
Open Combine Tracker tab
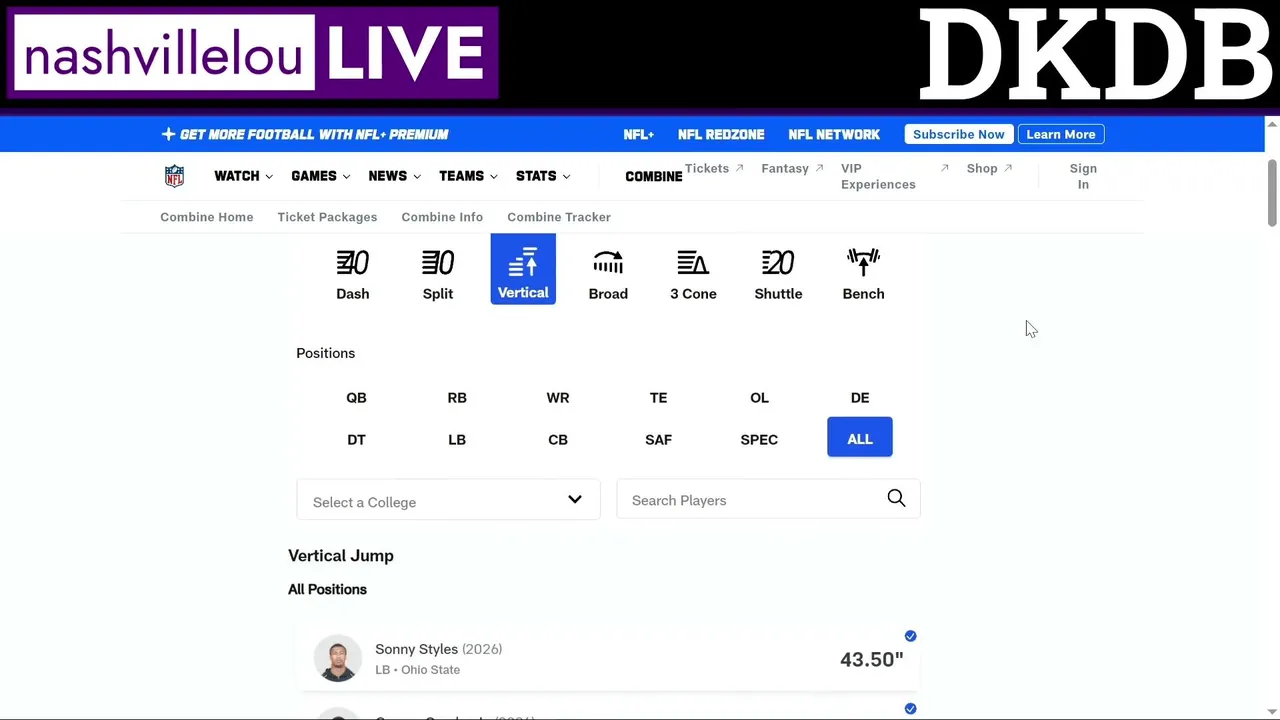[559, 217]
